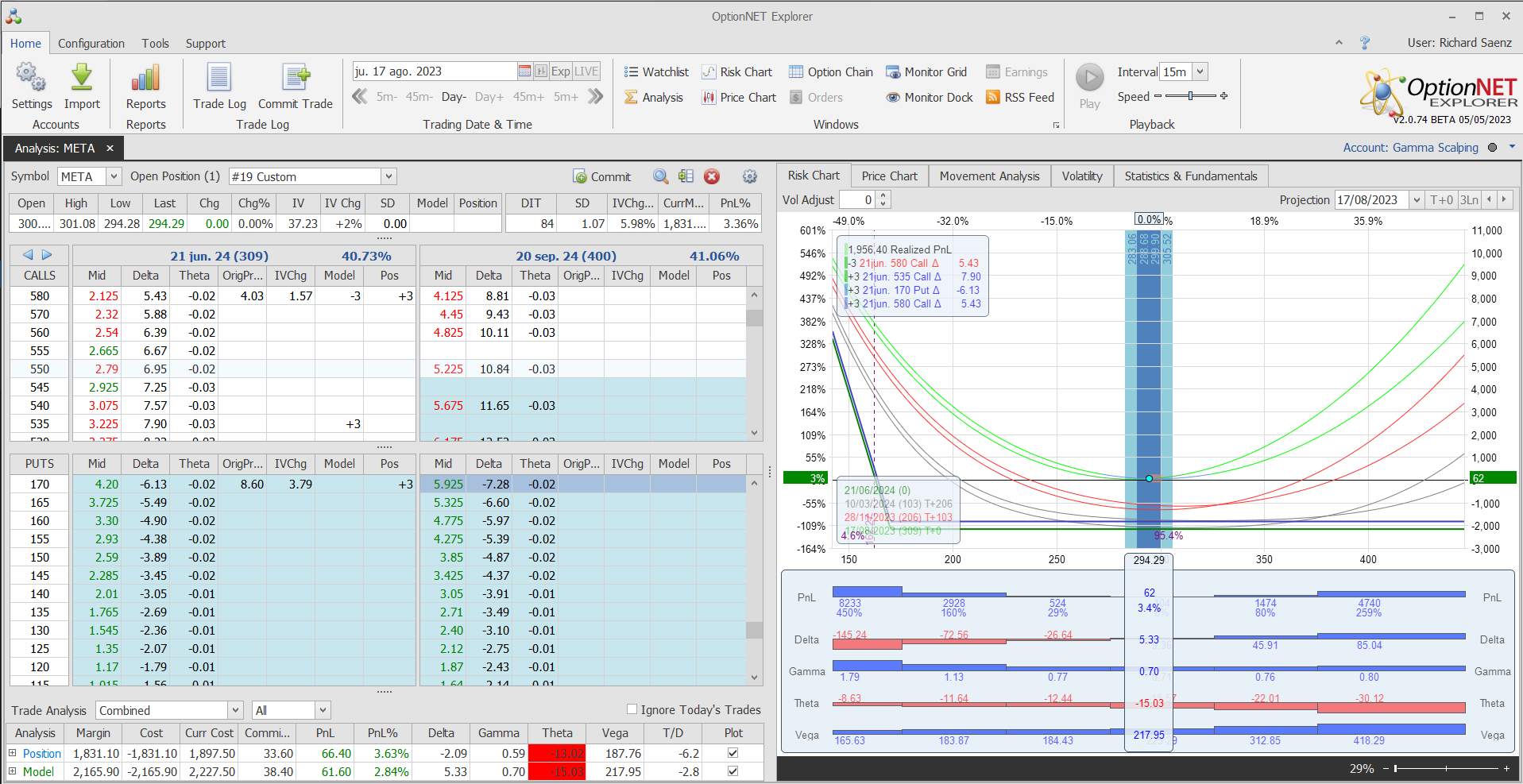Open the Analysis window

654,98
